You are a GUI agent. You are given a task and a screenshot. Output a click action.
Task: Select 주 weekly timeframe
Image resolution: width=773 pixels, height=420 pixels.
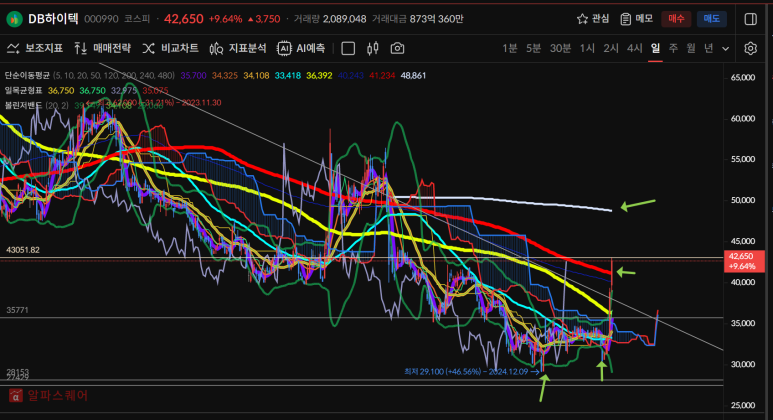tap(673, 48)
